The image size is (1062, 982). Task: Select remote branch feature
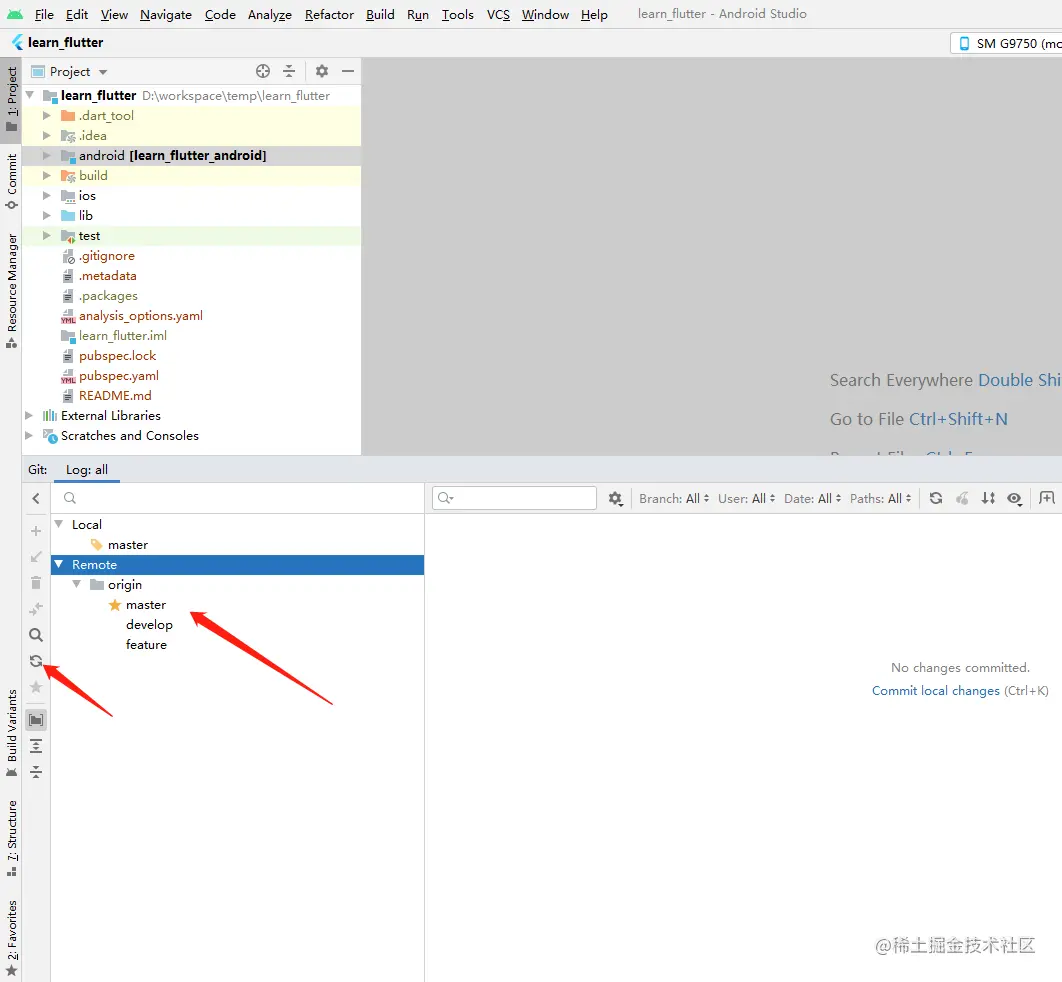146,645
